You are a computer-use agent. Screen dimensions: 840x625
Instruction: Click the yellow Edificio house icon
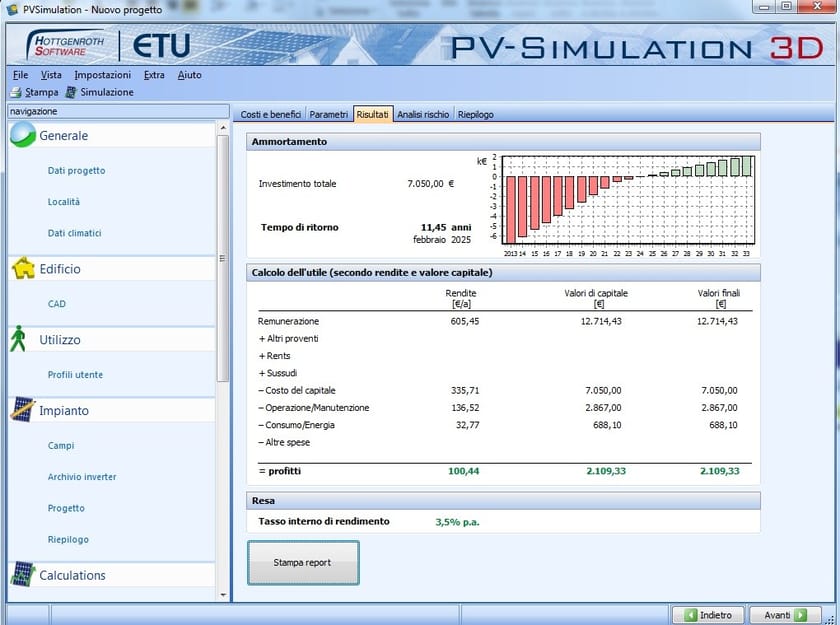(23, 269)
